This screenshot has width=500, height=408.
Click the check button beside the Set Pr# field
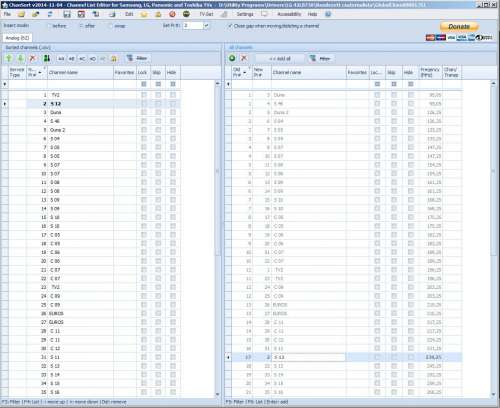[x=207, y=26]
